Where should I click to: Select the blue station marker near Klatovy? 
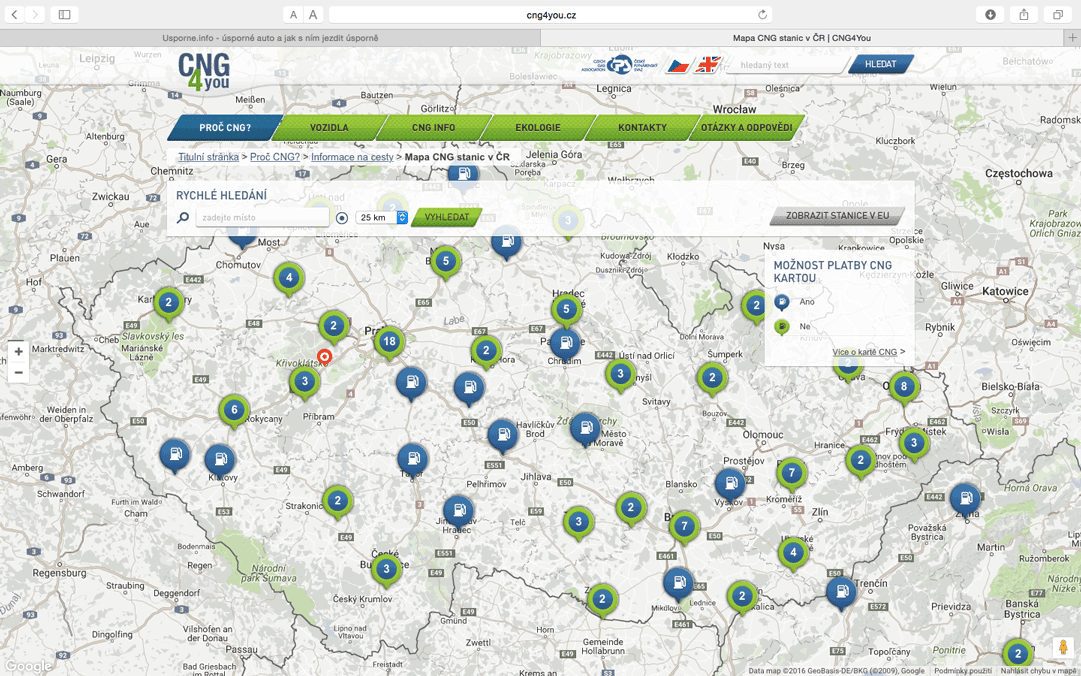click(220, 460)
